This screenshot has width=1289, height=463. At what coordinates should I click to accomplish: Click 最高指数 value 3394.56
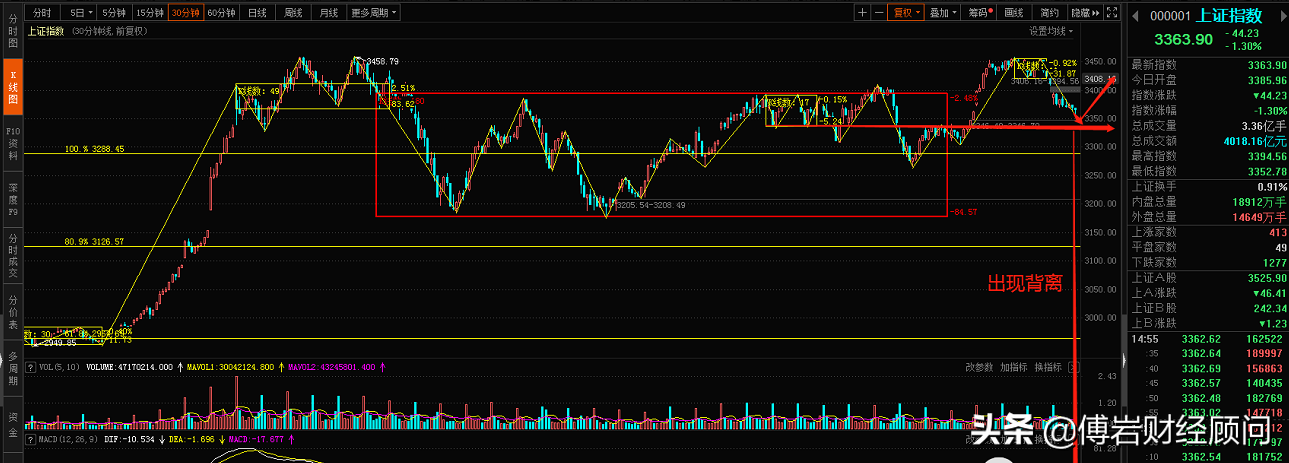point(1266,156)
